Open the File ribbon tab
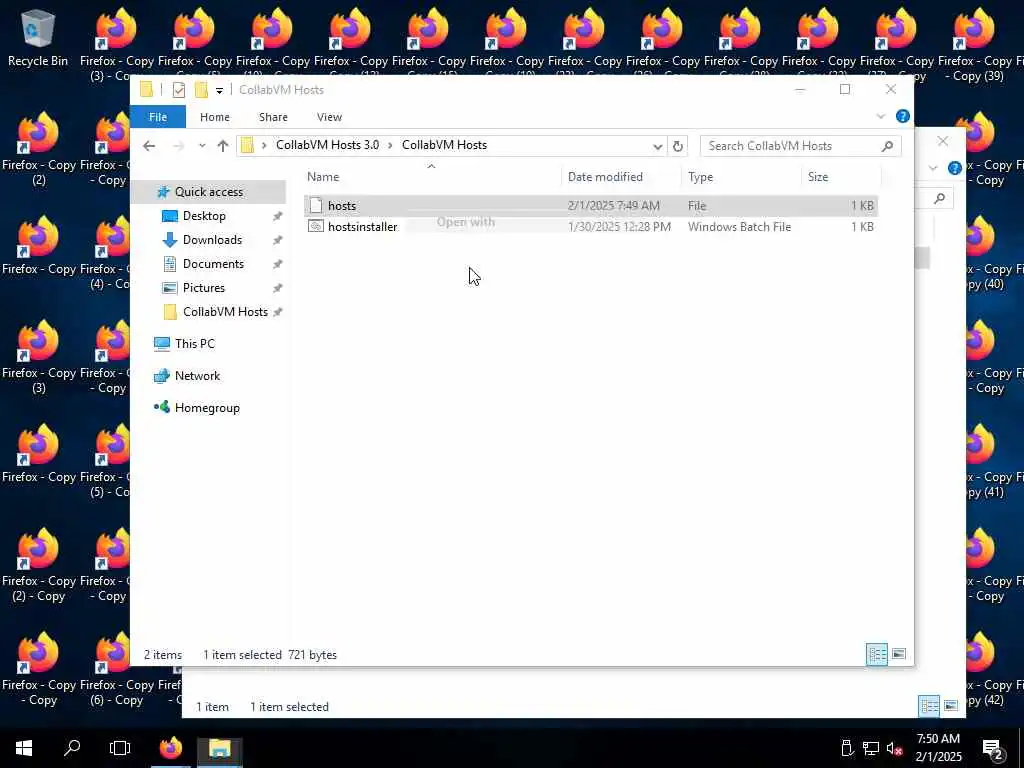Screen dimensions: 1024x768 158,117
